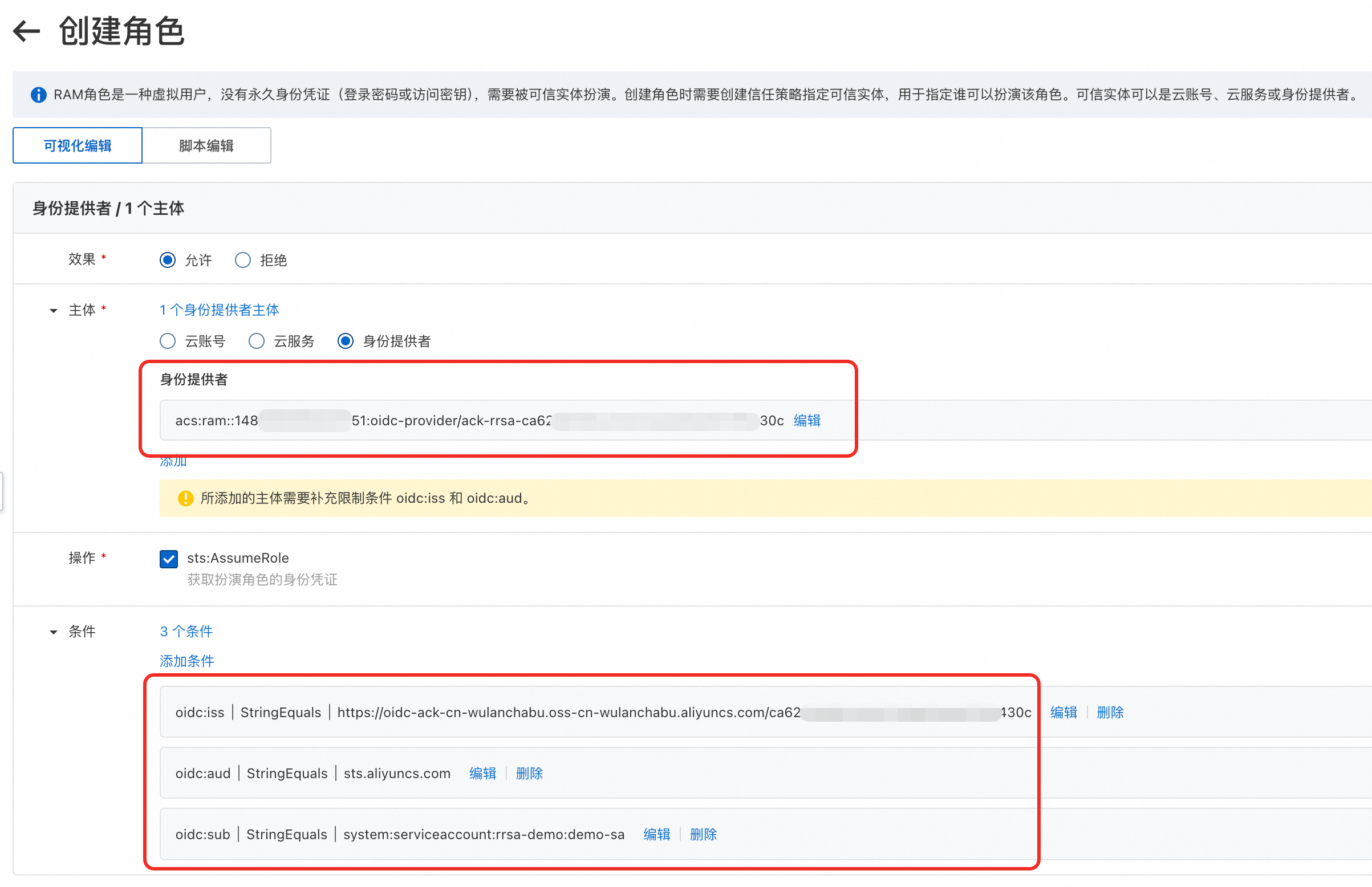Click the 1 个身份提供者主体 summary link
1372x887 pixels.
pos(219,310)
